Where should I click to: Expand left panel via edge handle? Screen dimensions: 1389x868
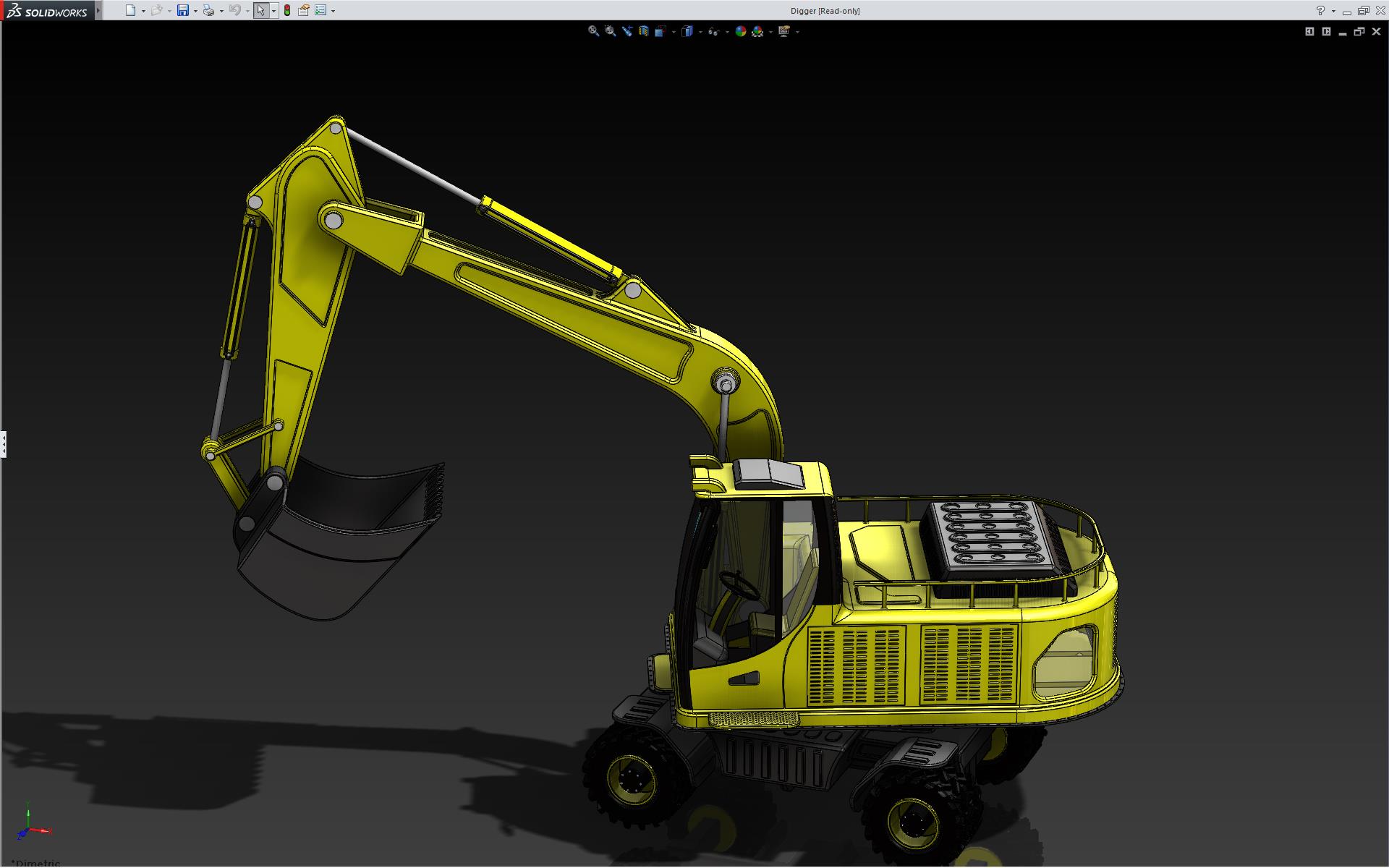click(3, 443)
